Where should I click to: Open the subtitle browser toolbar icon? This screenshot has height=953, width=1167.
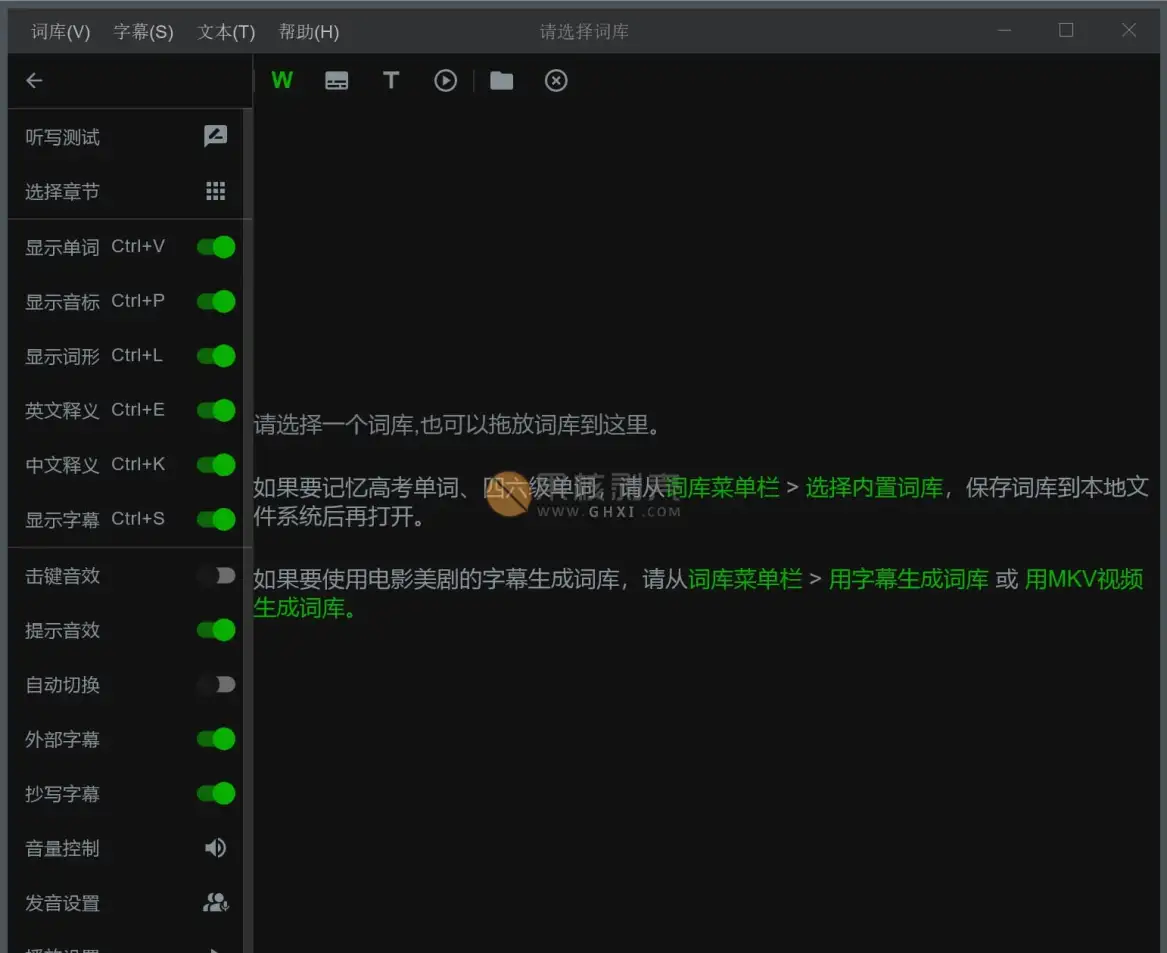[337, 81]
